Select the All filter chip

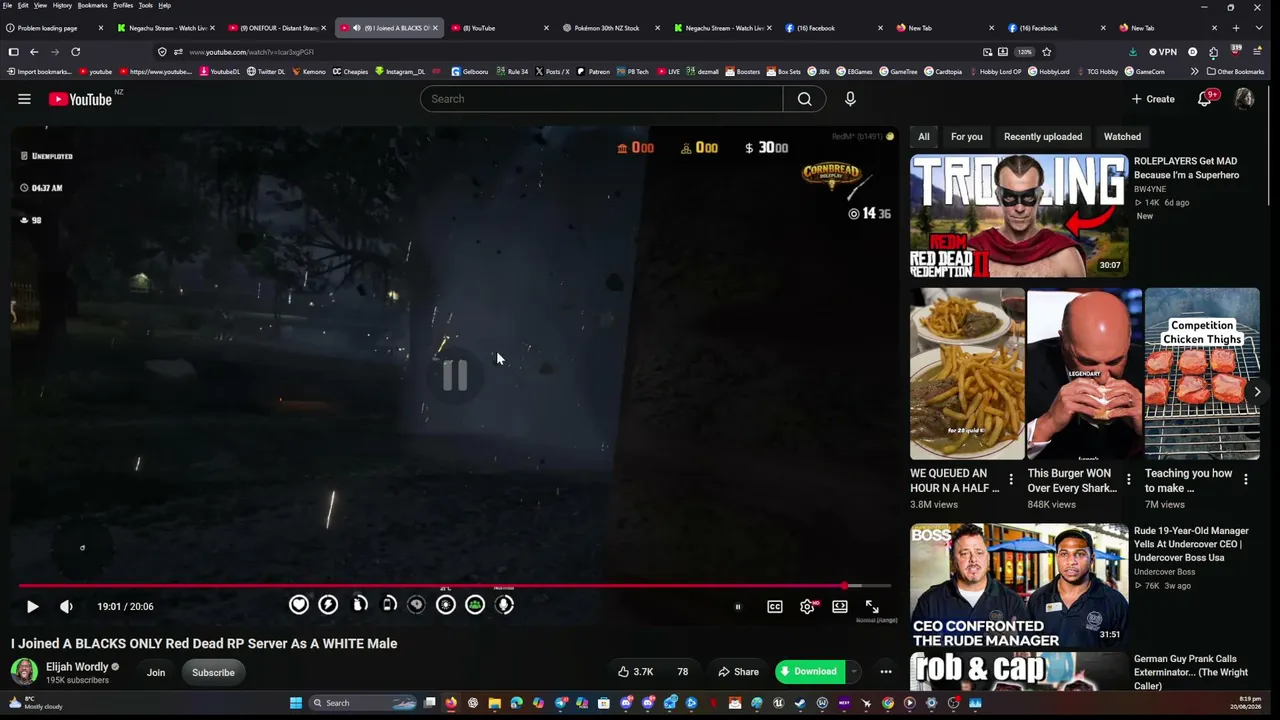(x=924, y=137)
